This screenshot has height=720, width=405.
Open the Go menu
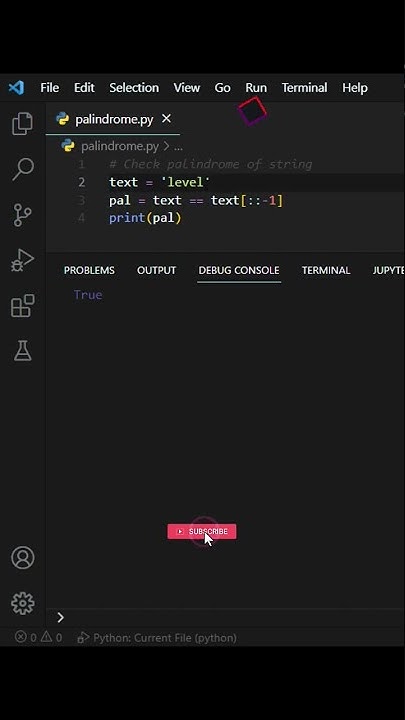click(x=222, y=88)
